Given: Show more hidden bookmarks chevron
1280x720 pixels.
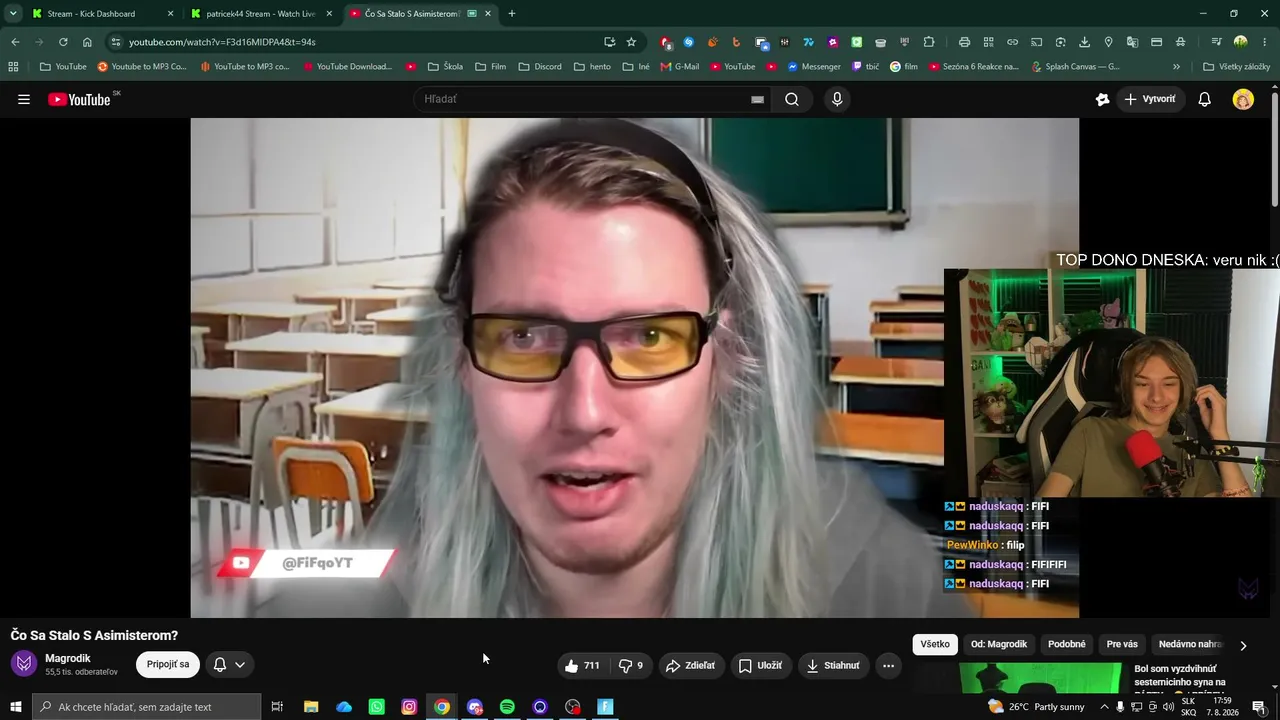Looking at the screenshot, I should point(1176,67).
